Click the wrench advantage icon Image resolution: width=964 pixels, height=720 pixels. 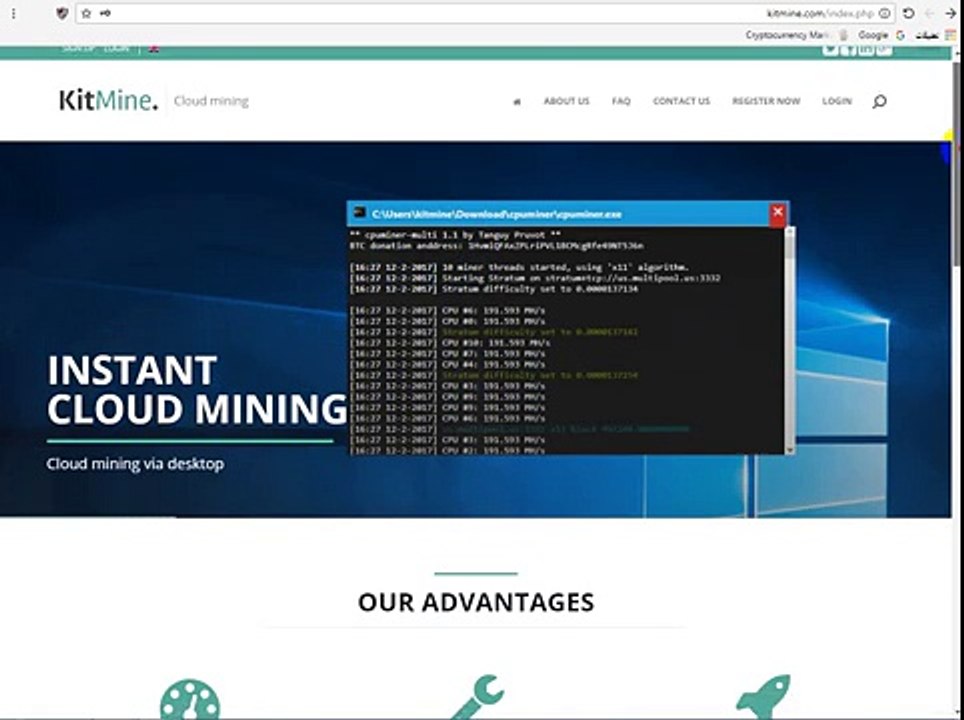point(478,697)
